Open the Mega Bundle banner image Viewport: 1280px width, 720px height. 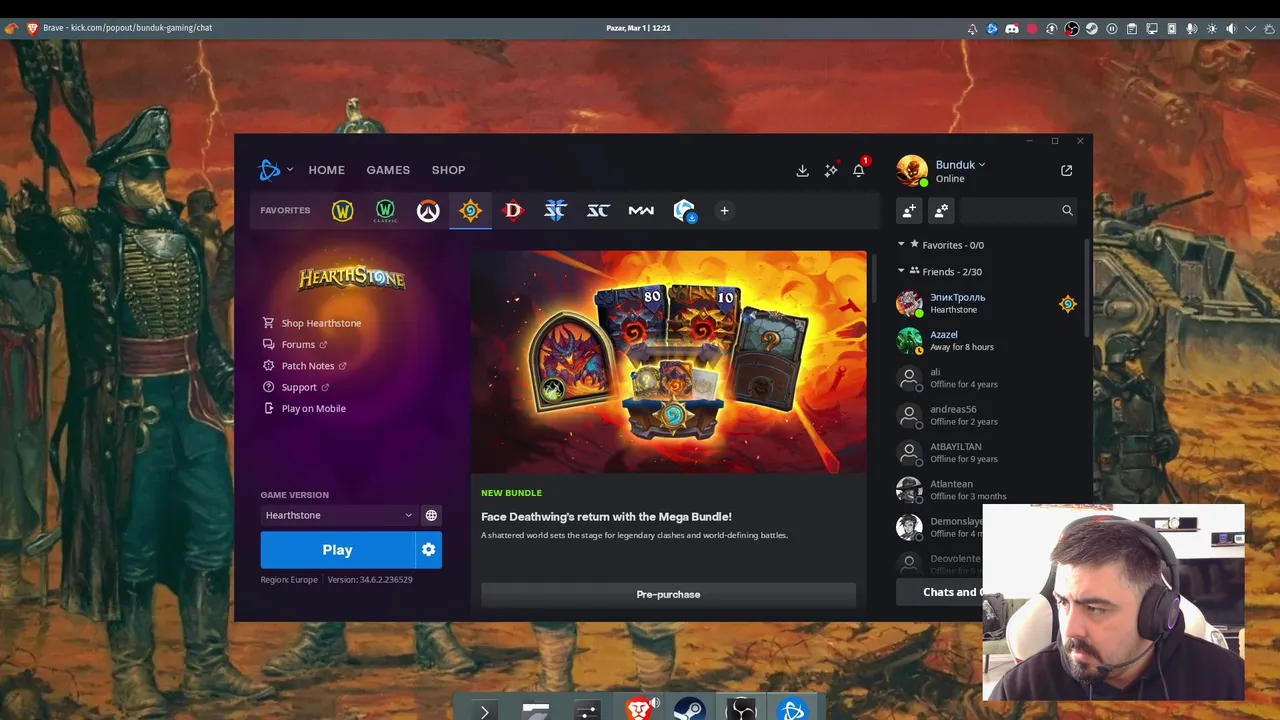(668, 362)
